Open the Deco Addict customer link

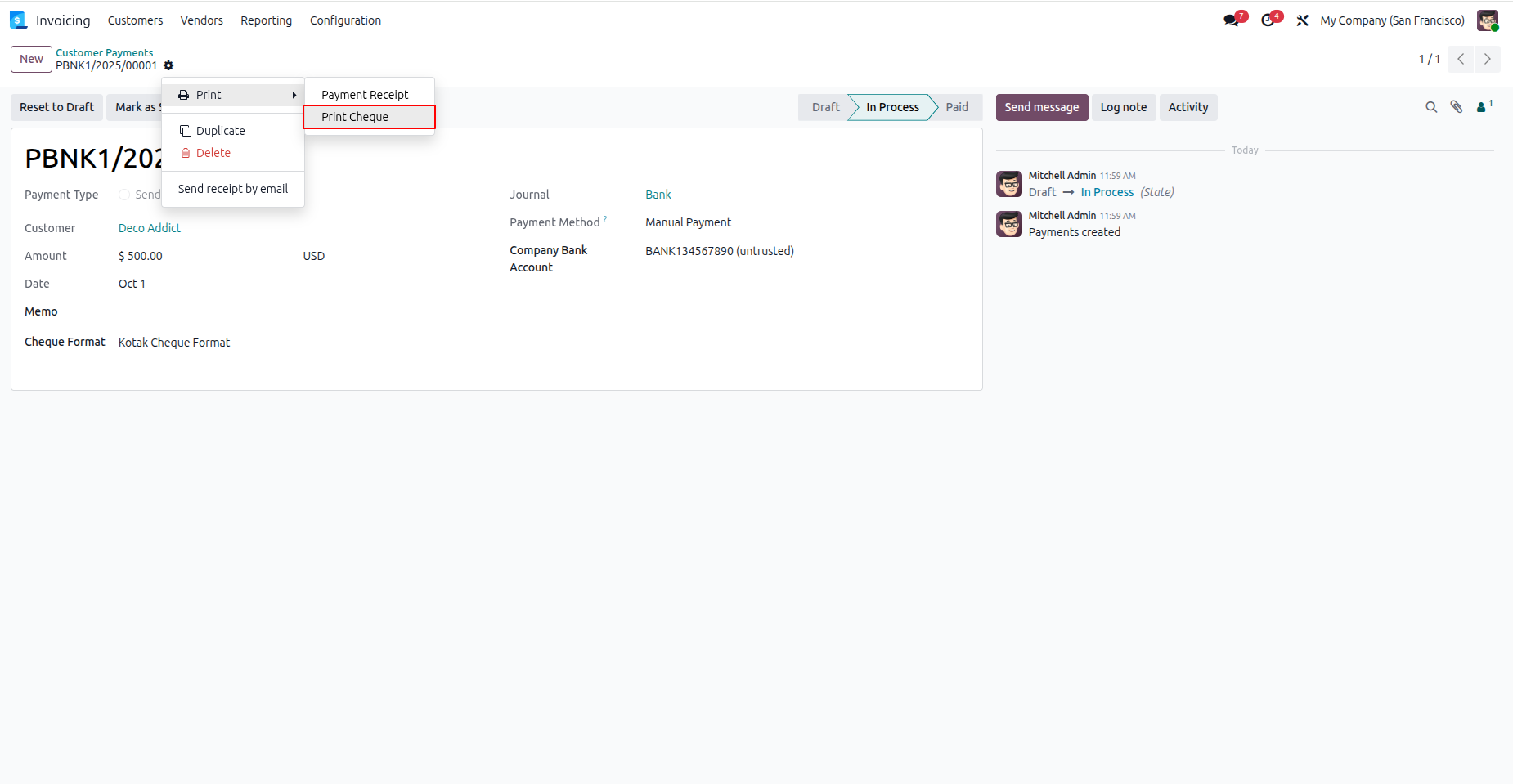click(x=150, y=228)
